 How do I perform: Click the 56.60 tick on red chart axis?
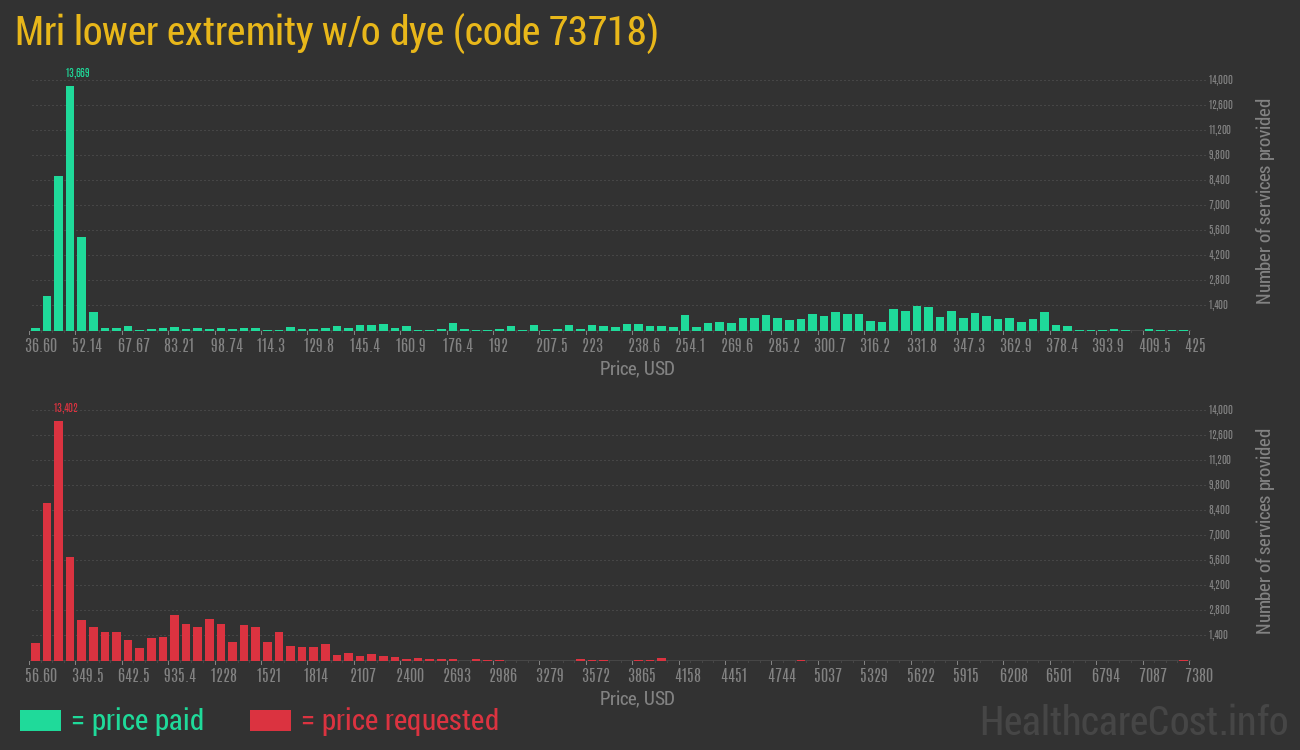point(41,676)
